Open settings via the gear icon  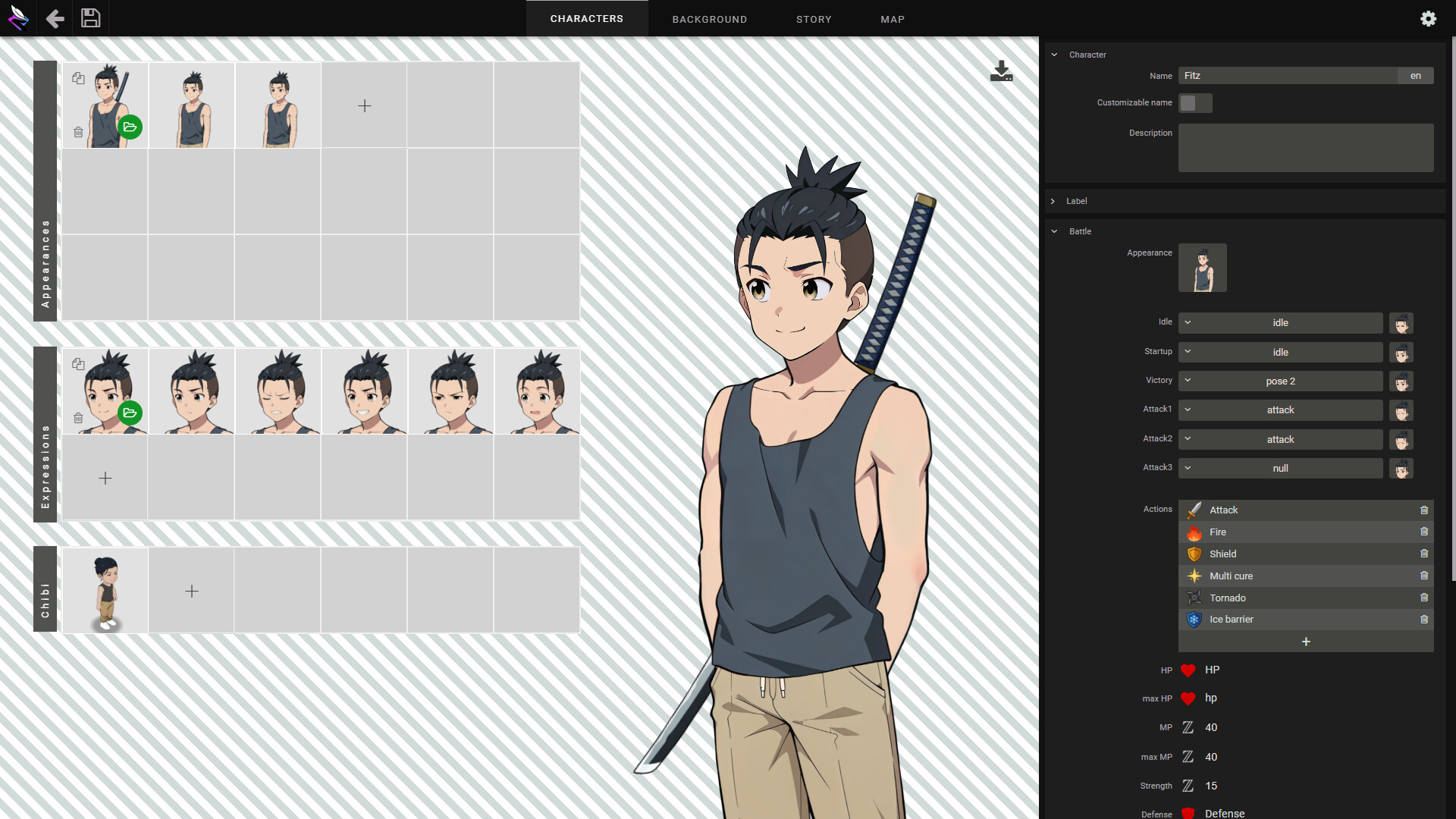tap(1429, 18)
